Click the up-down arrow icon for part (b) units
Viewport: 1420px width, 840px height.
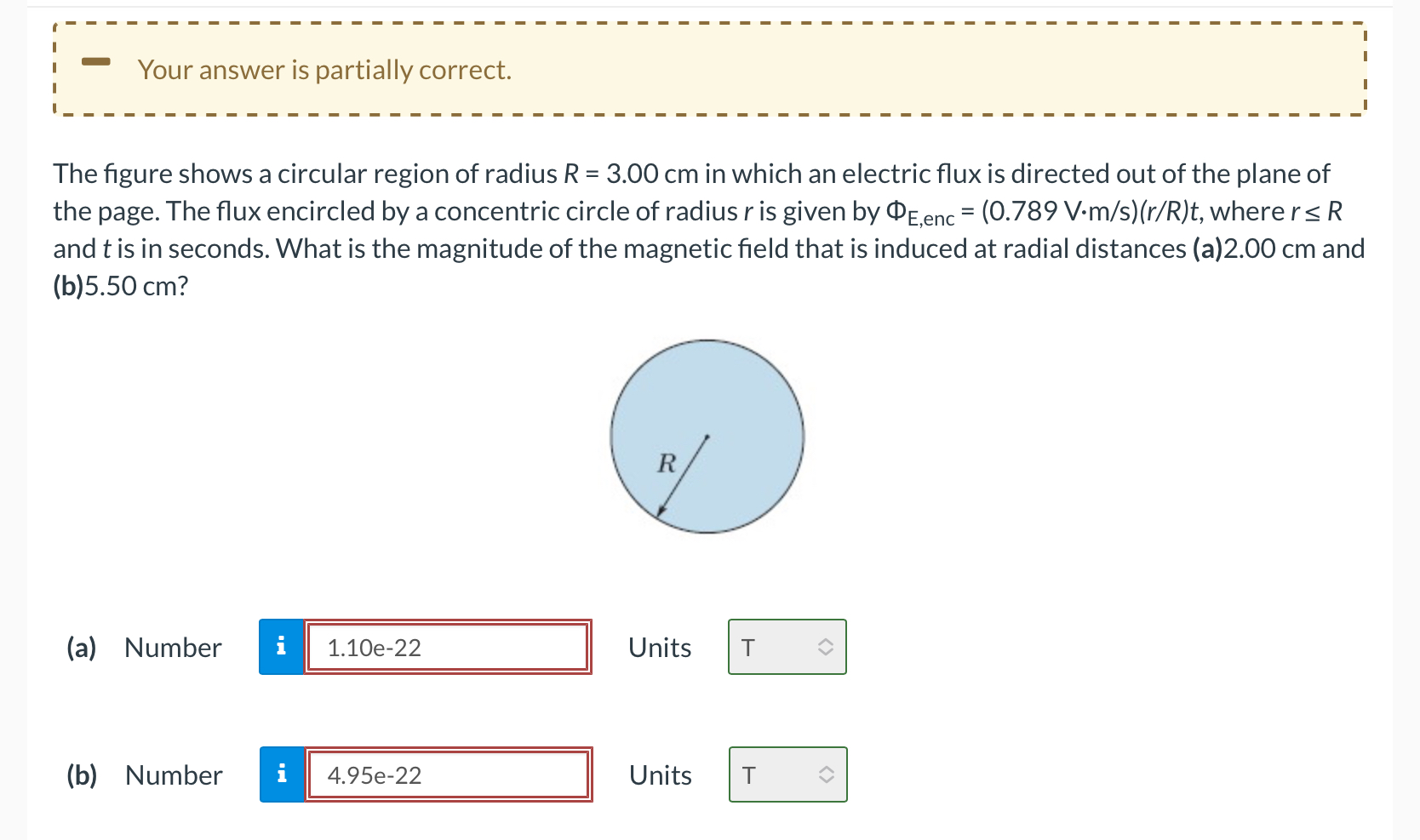click(824, 774)
